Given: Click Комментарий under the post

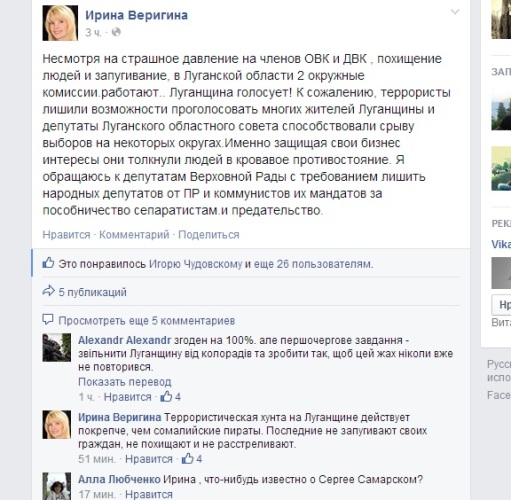Looking at the screenshot, I should point(134,235).
